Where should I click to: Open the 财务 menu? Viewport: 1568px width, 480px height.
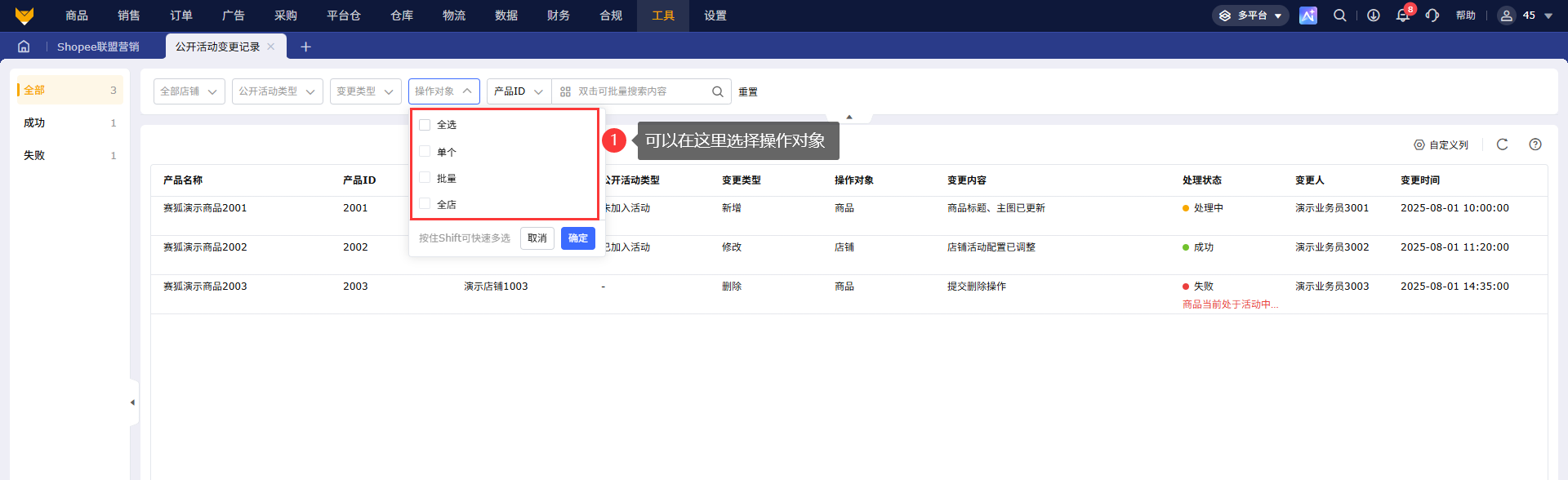click(559, 16)
